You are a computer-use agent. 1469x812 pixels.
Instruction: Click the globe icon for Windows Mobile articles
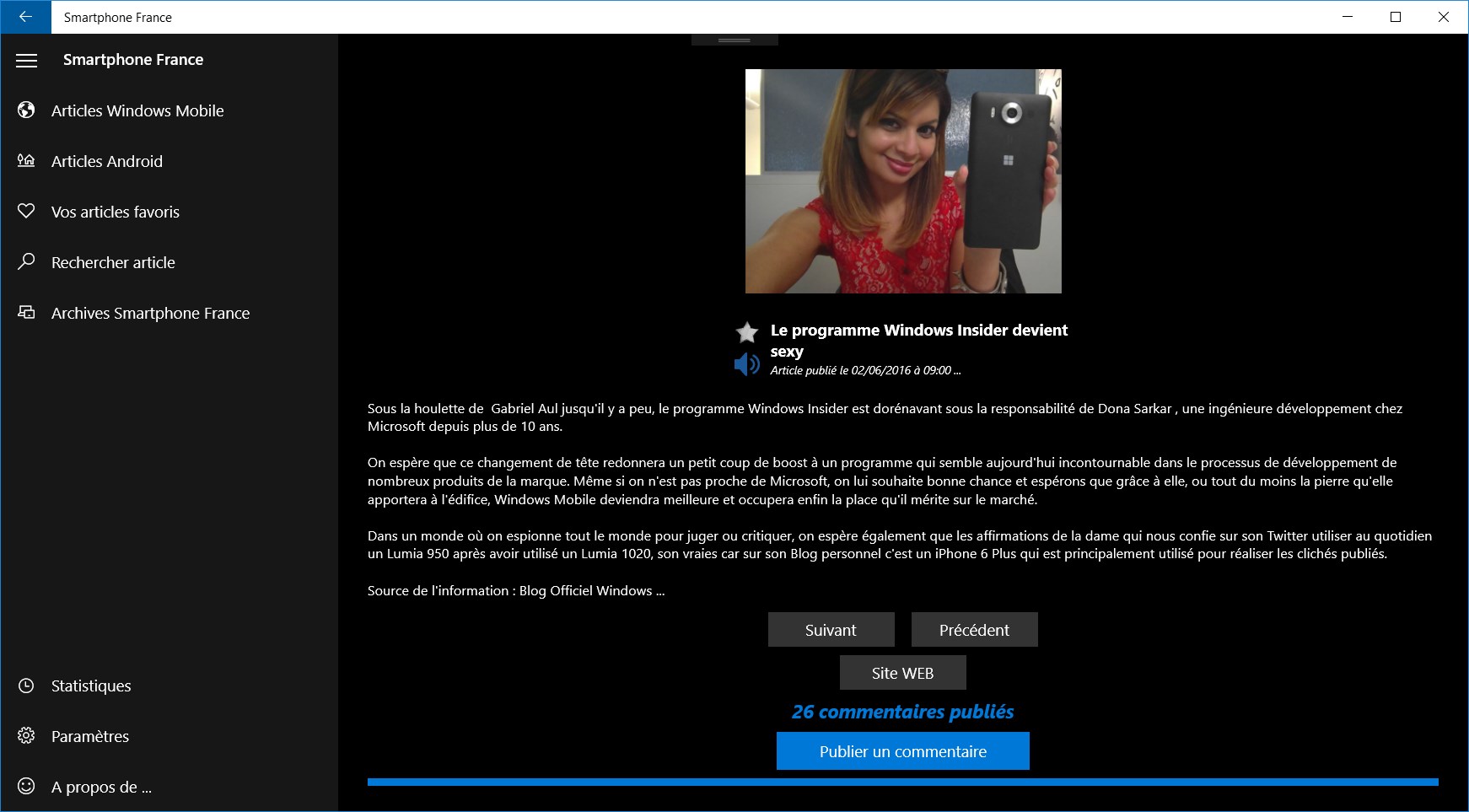click(27, 110)
